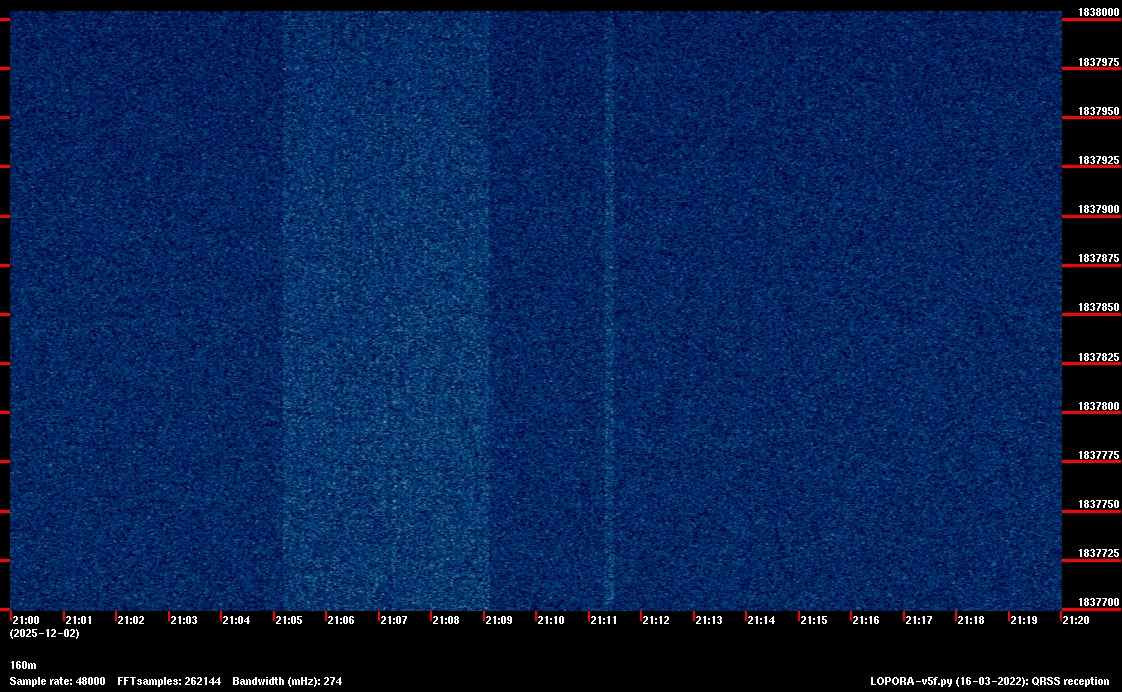Click the 1837925 frequency label

1098,160
